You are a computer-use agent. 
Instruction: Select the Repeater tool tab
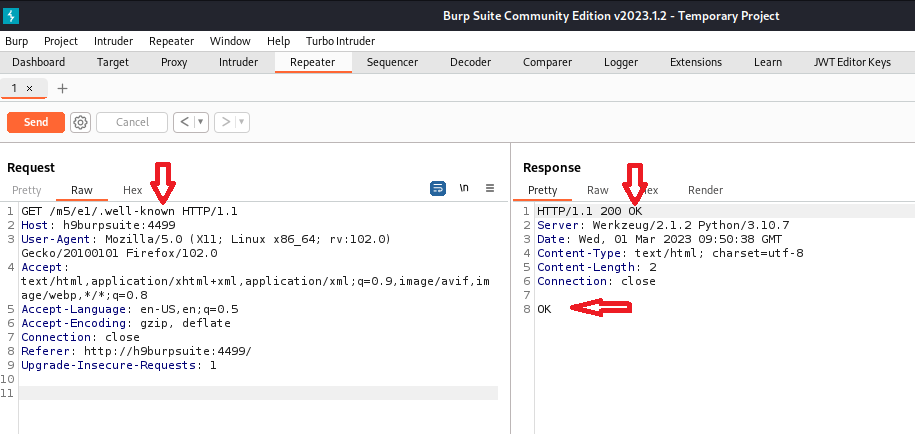pyautogui.click(x=313, y=62)
